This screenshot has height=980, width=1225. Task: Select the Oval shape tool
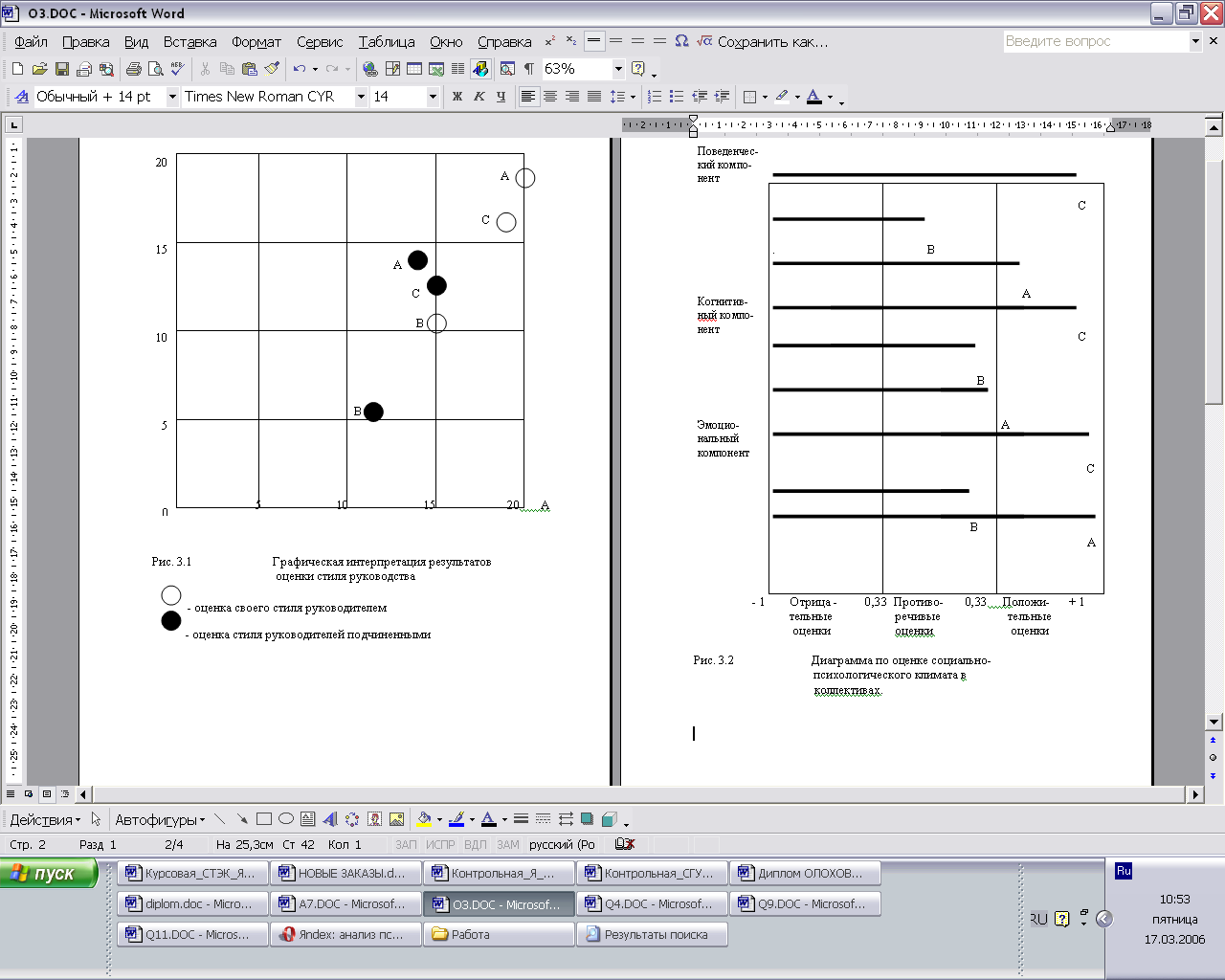(286, 819)
